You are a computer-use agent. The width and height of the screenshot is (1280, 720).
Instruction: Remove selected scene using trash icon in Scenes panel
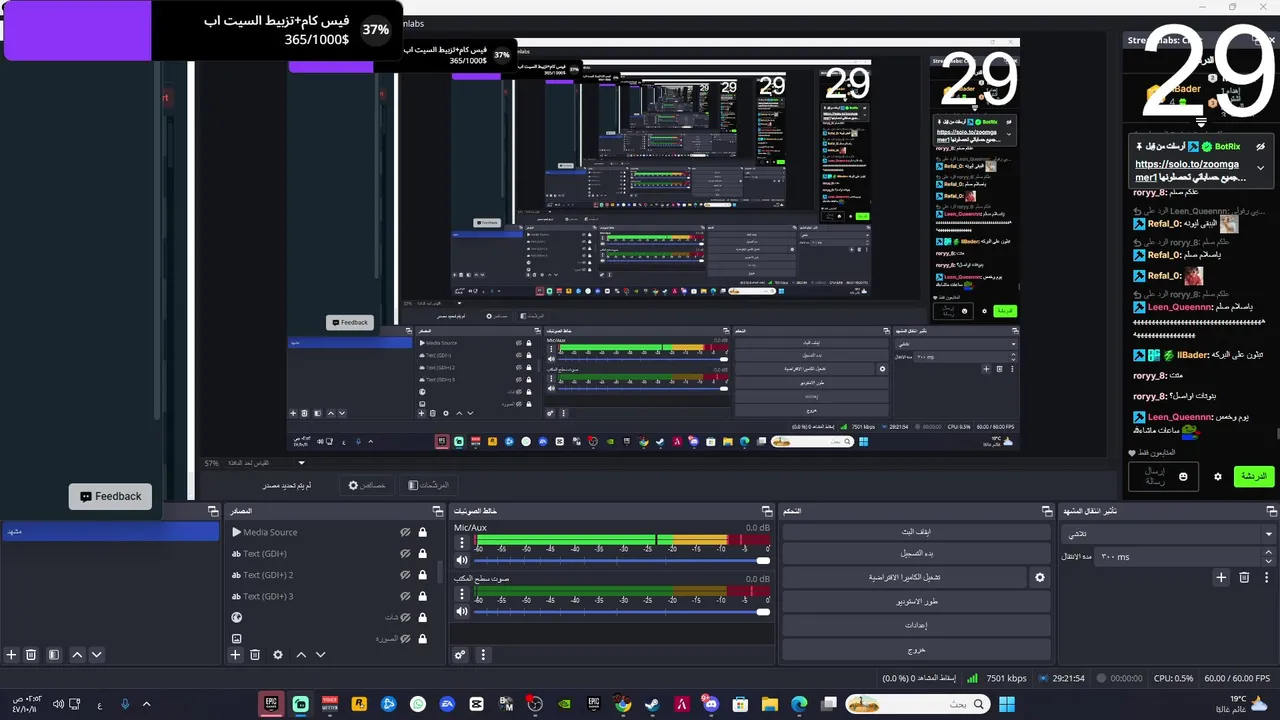tap(31, 655)
